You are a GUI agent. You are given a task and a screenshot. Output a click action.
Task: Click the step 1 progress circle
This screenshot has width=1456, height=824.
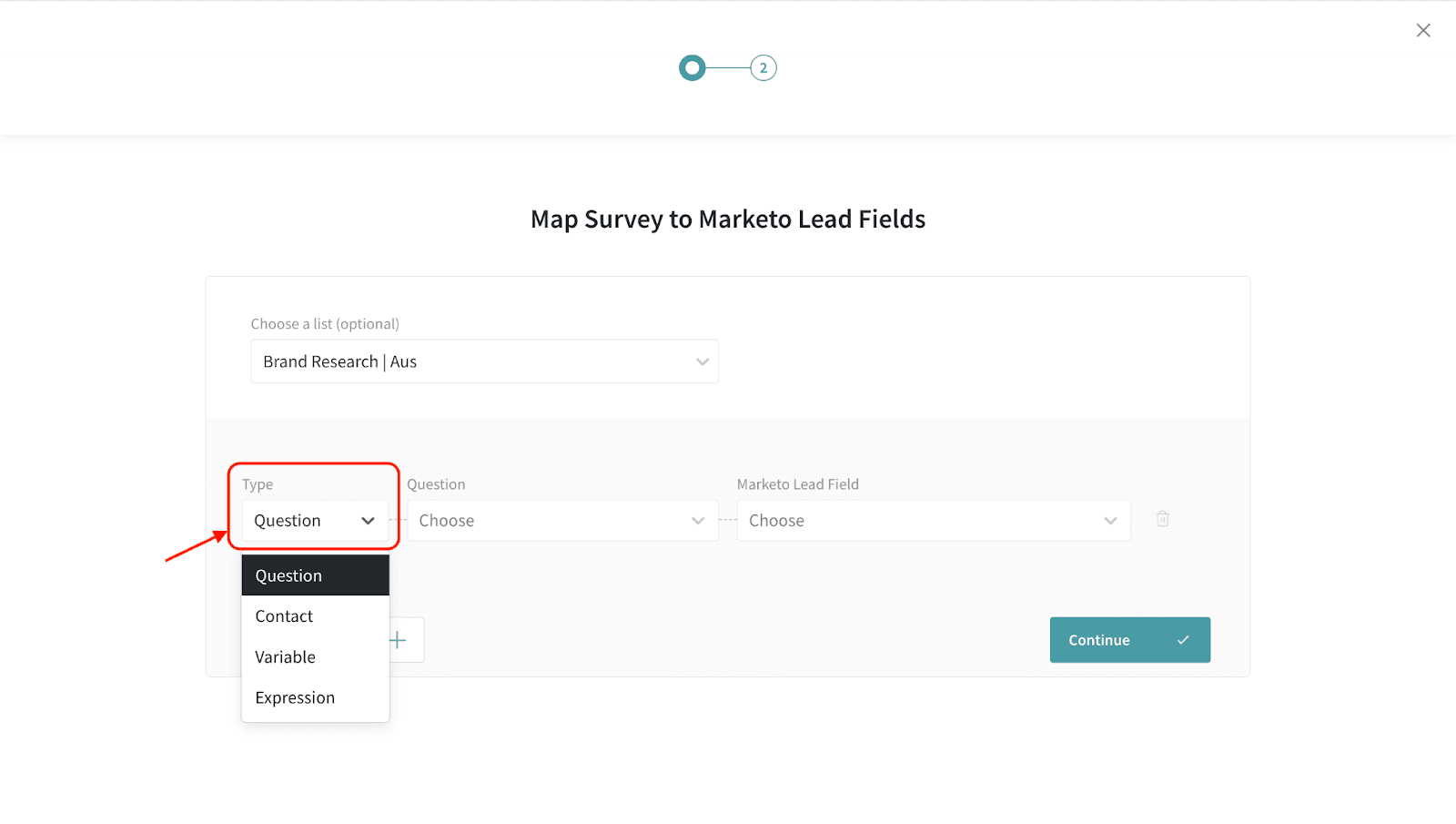pyautogui.click(x=693, y=68)
